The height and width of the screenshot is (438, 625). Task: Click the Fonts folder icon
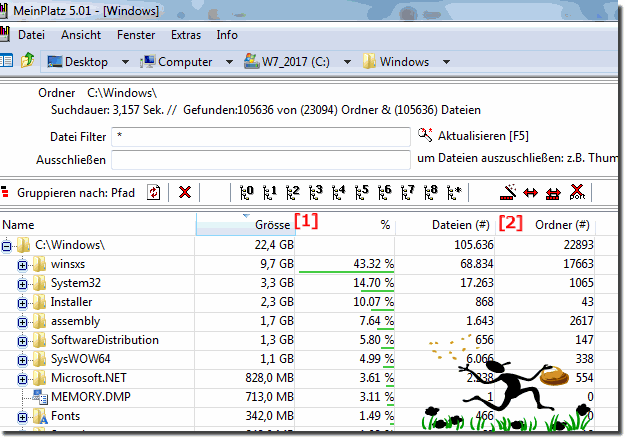click(x=40, y=416)
